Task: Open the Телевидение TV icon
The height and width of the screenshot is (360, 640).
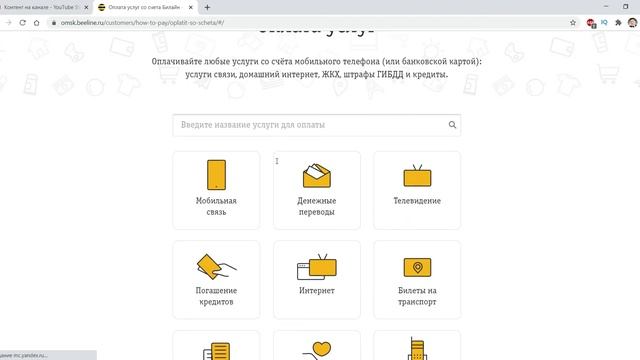Action: coord(417,176)
